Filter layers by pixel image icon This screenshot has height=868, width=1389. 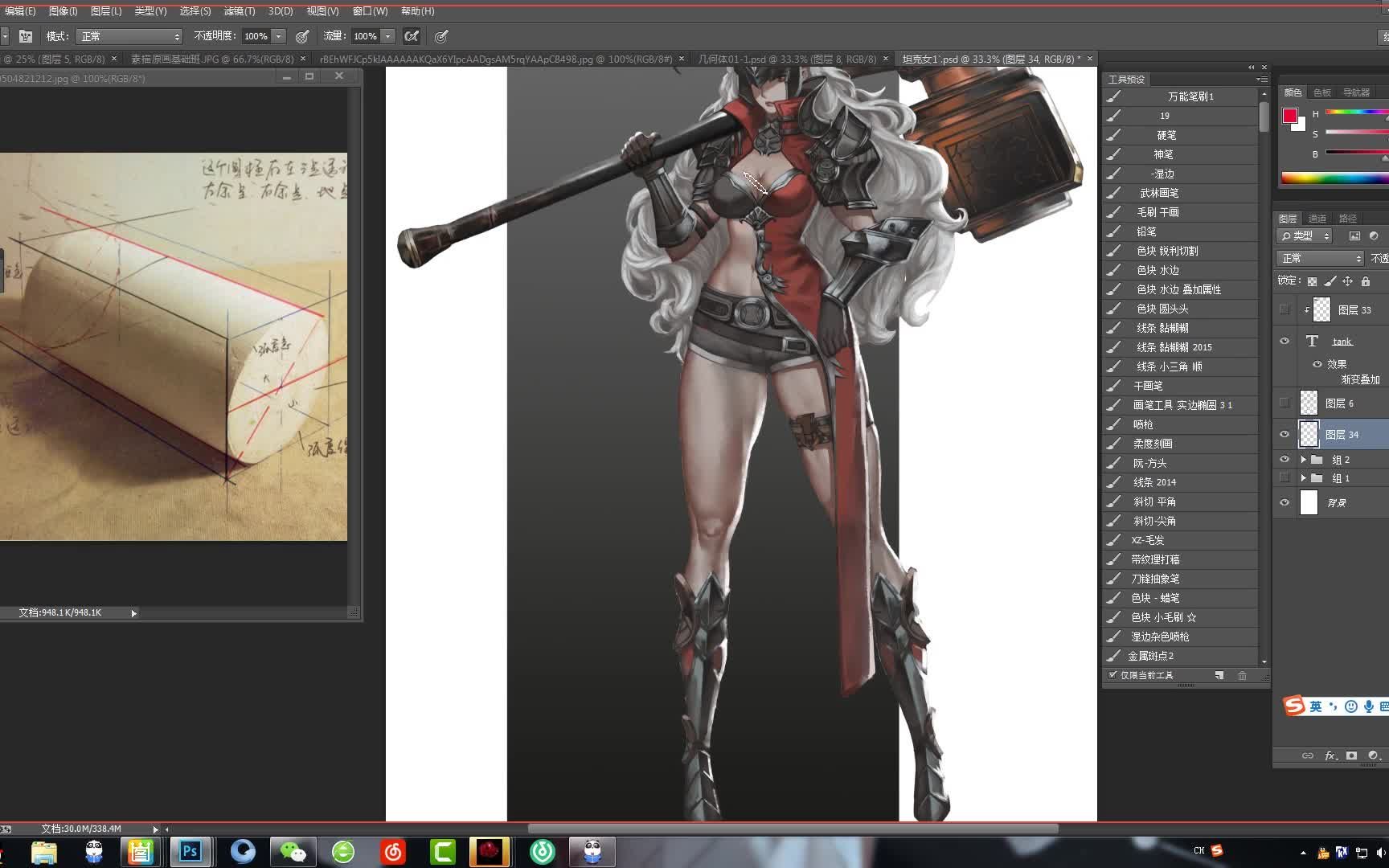(x=1354, y=235)
